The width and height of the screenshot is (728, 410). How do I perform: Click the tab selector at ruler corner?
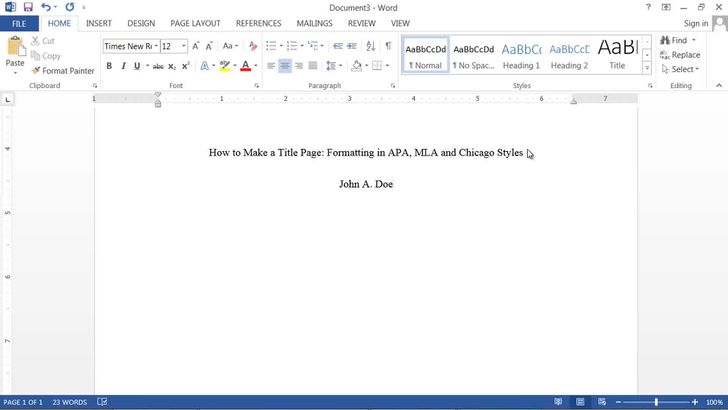[x=7, y=99]
